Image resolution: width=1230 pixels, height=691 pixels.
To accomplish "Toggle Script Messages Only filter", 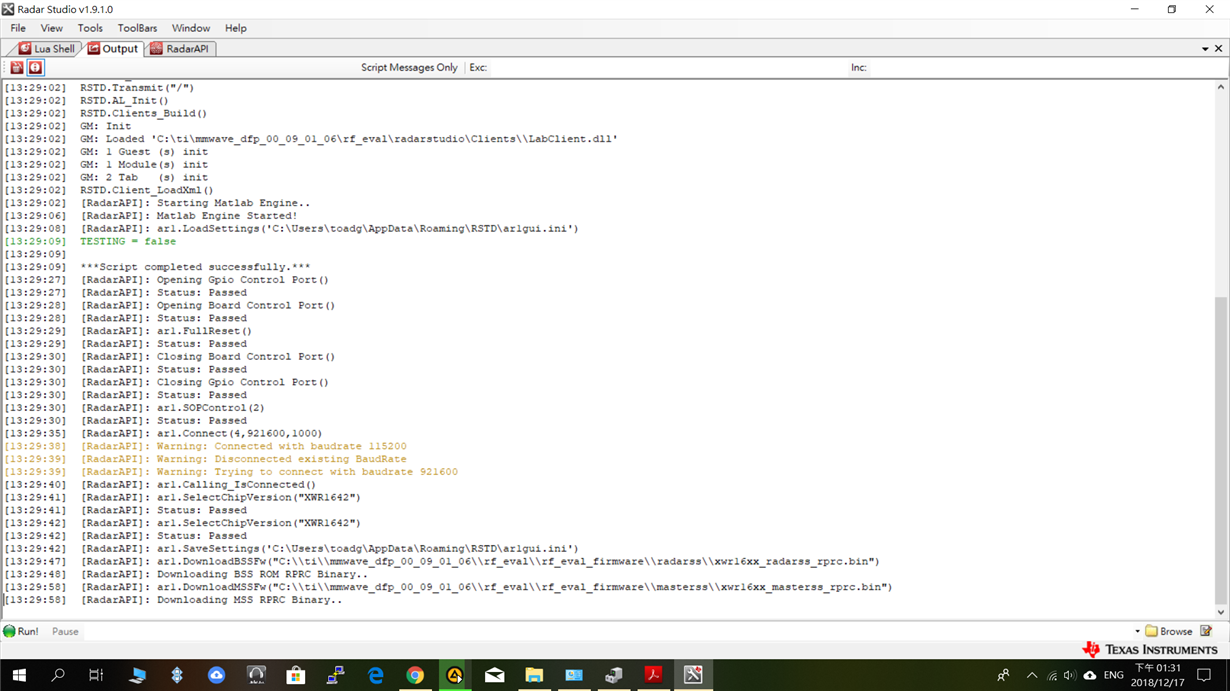I will 409,68.
